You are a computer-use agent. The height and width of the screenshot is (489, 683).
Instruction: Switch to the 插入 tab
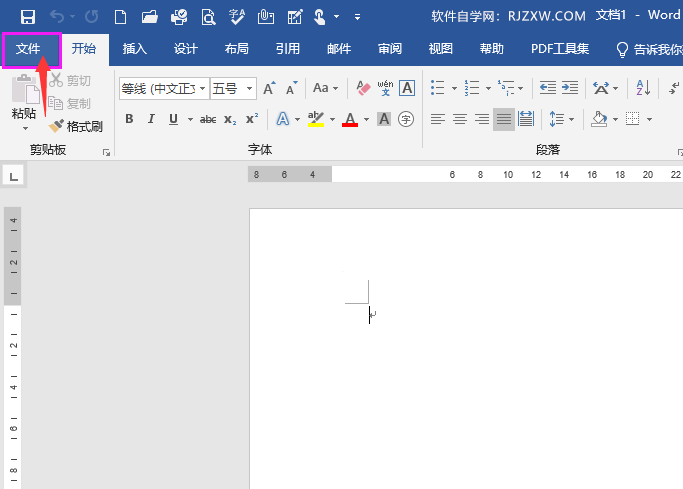[135, 49]
